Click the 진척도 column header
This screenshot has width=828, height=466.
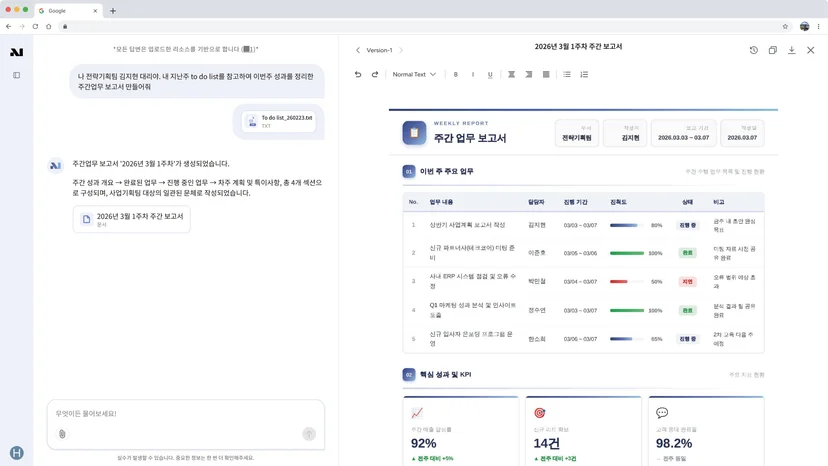pos(618,202)
